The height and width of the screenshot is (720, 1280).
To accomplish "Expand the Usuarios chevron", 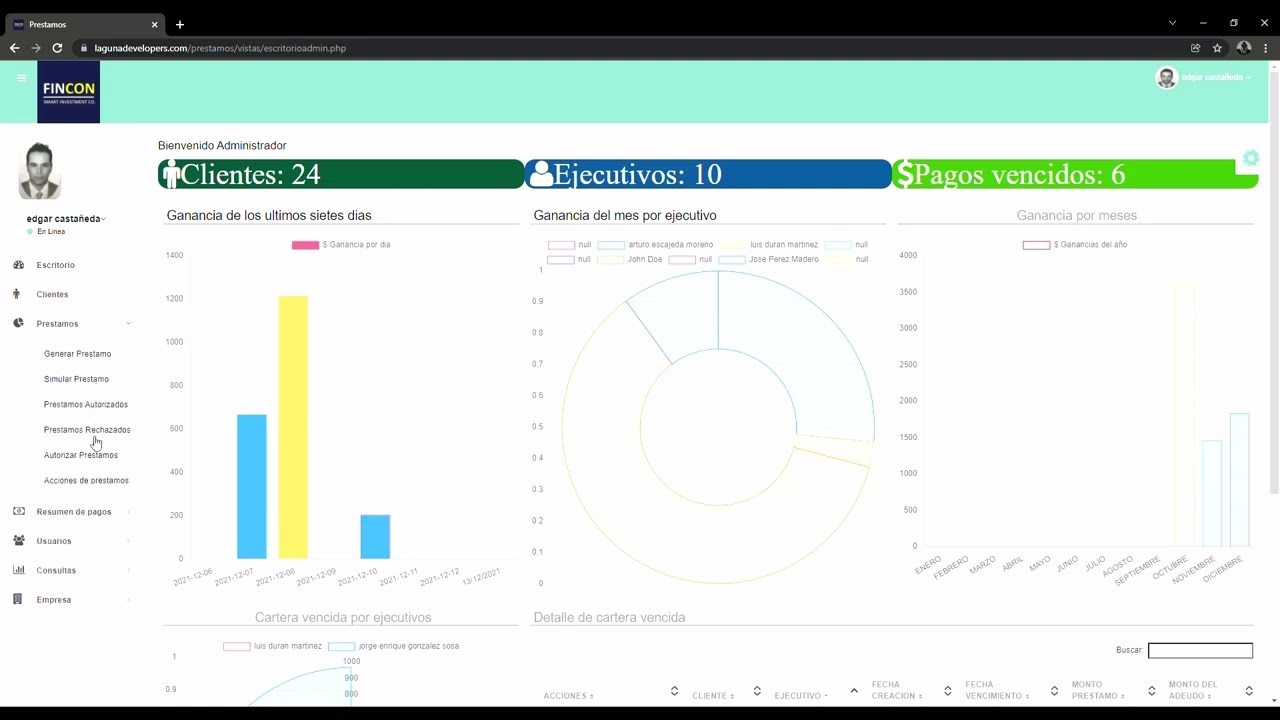I will pyautogui.click(x=128, y=541).
